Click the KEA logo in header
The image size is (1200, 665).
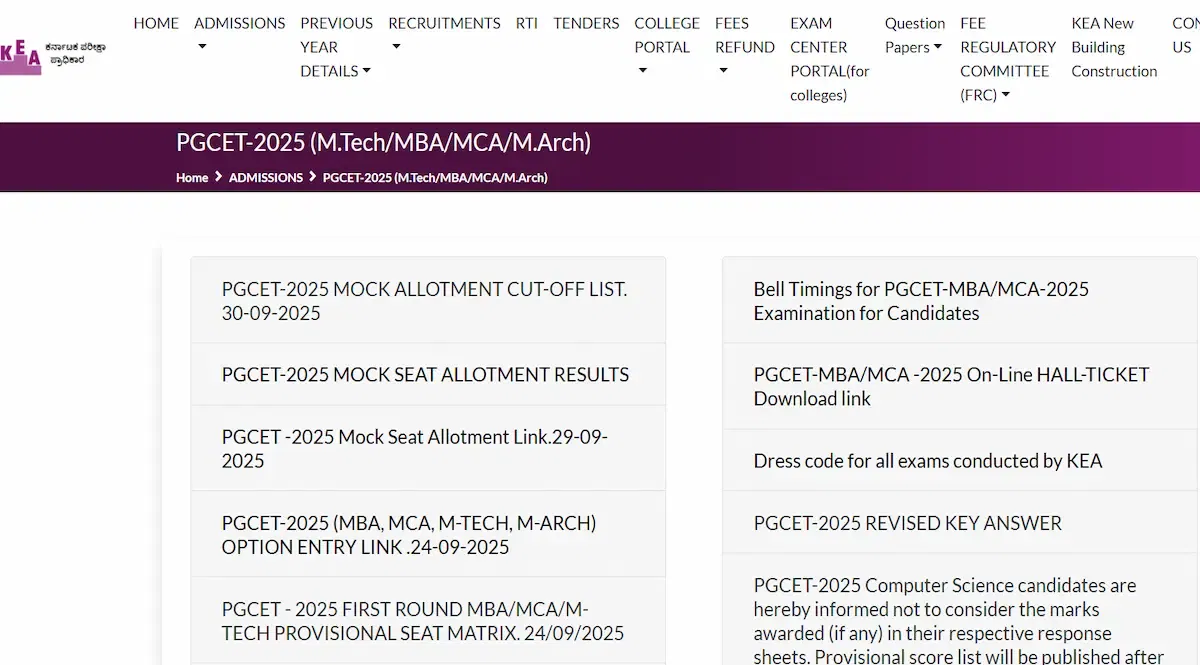click(x=52, y=54)
